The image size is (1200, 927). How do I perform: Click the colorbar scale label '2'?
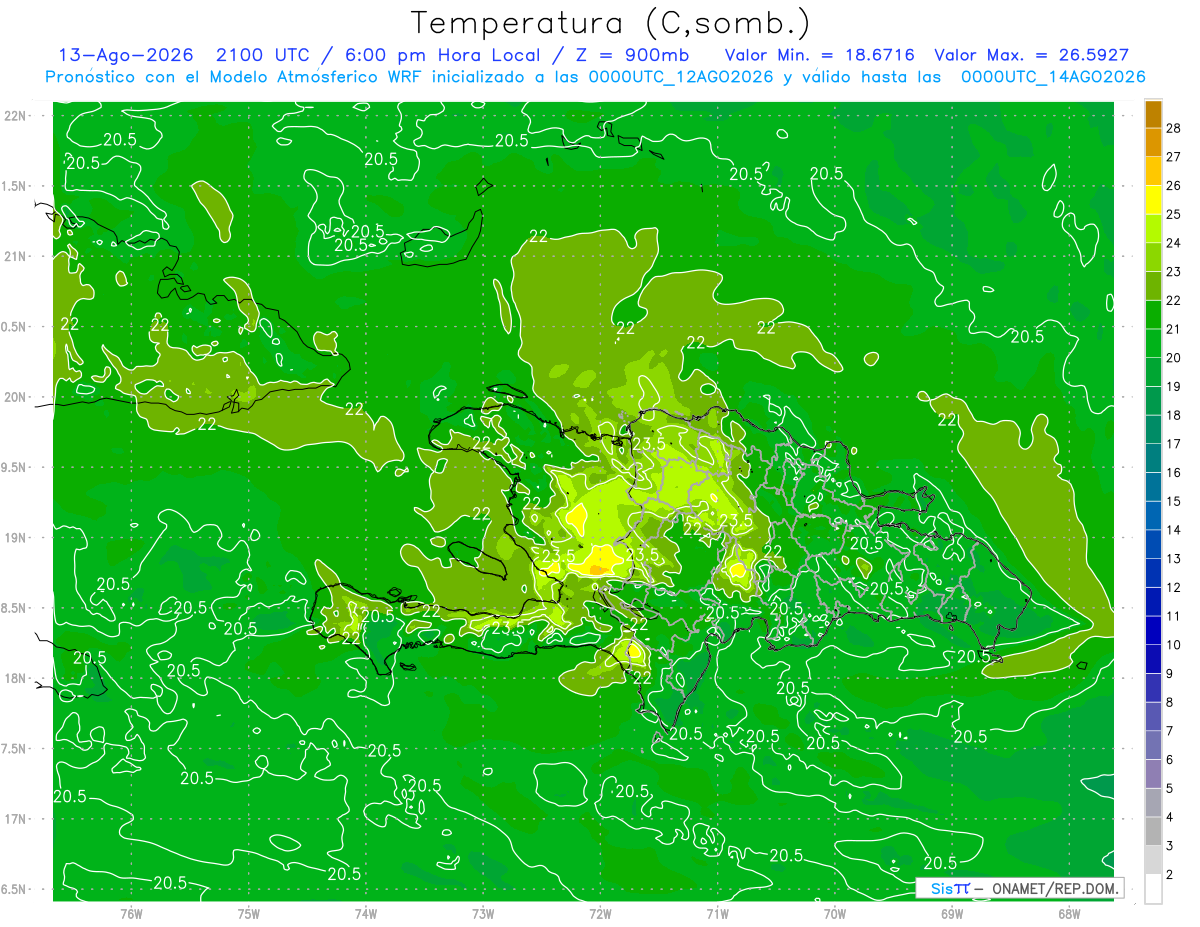1169,875
